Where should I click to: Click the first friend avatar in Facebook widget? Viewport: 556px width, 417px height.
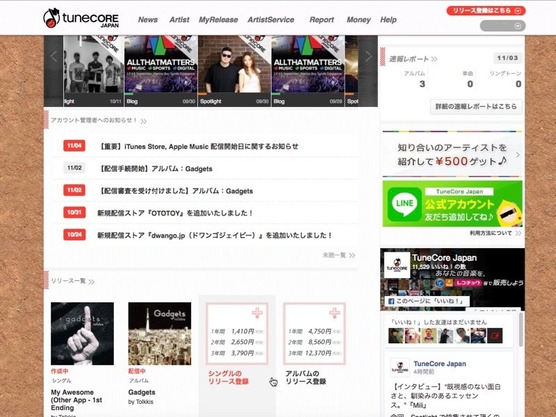(x=396, y=335)
